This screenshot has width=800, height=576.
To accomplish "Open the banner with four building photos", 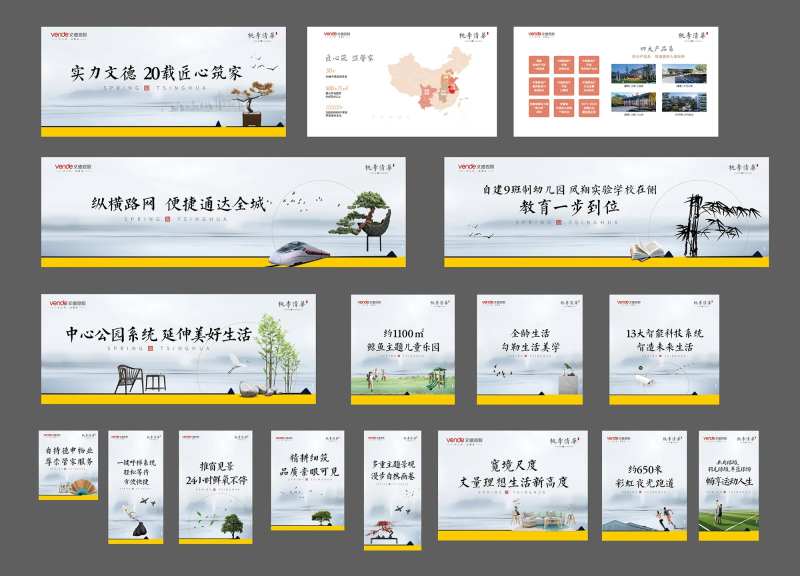I will coord(616,82).
